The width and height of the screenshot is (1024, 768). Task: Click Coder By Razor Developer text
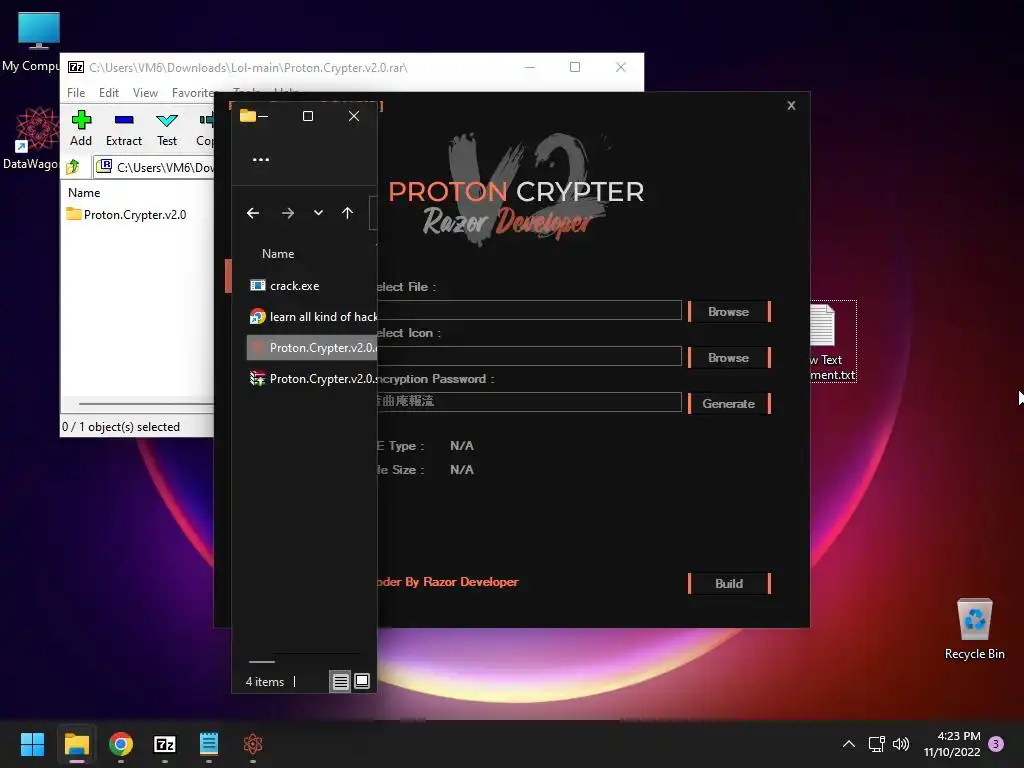pyautogui.click(x=447, y=582)
